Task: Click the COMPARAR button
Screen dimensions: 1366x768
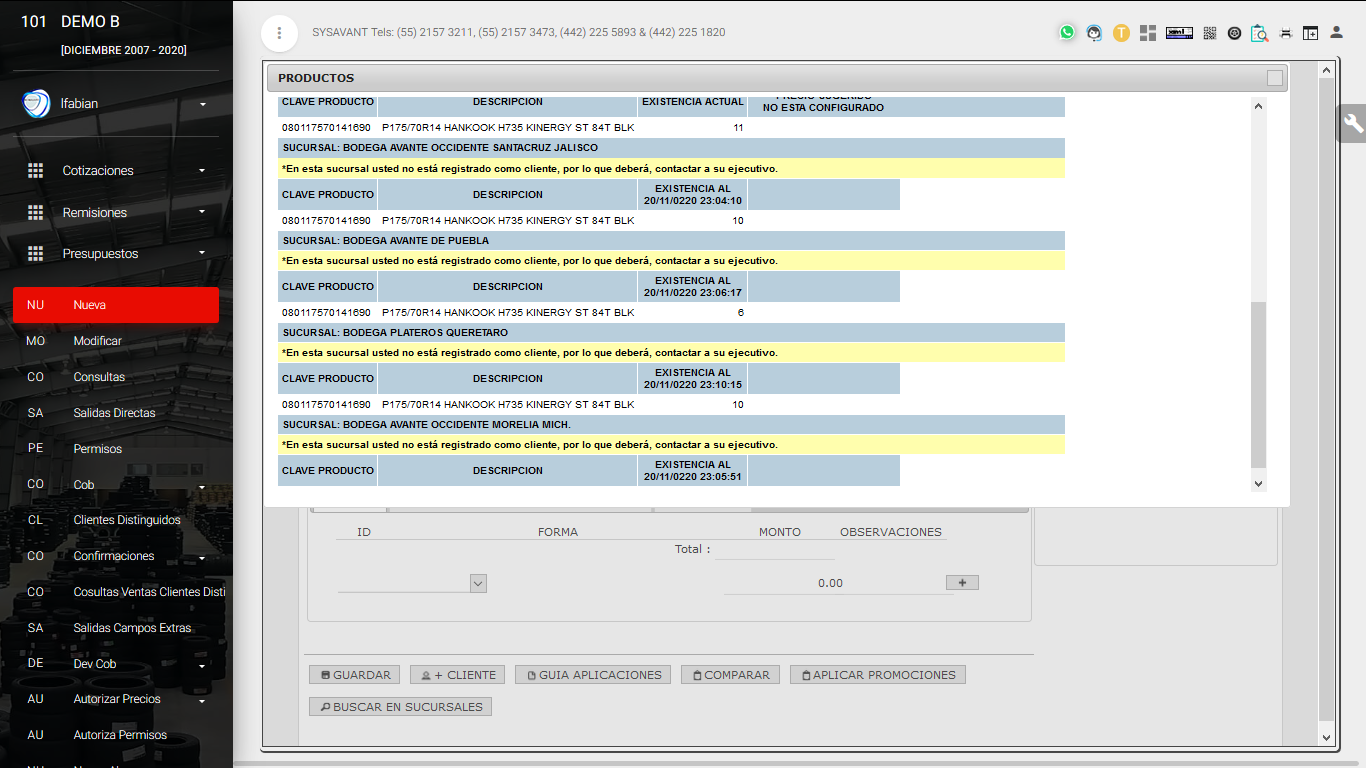Action: coord(730,675)
